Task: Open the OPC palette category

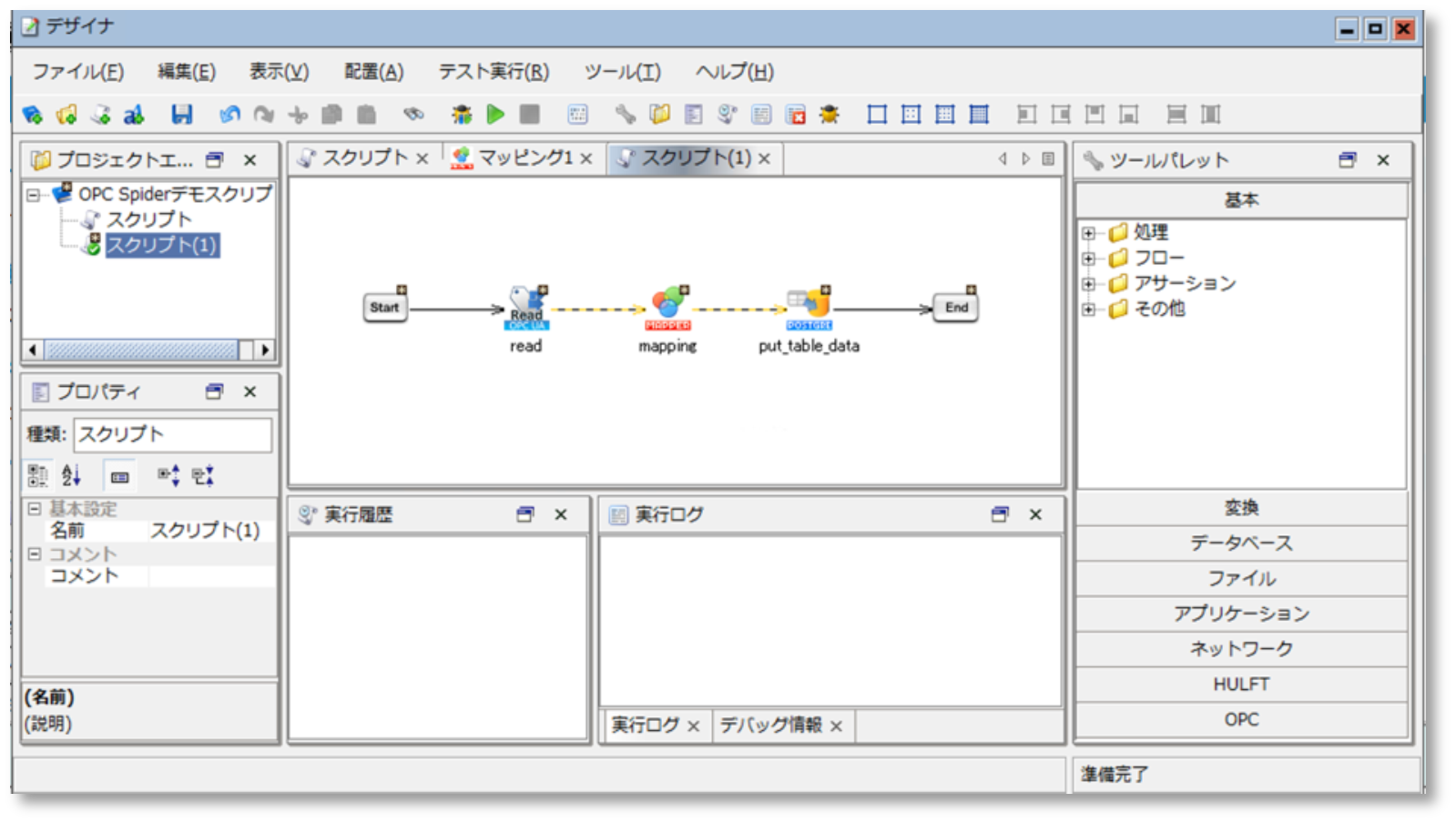Action: click(1240, 719)
